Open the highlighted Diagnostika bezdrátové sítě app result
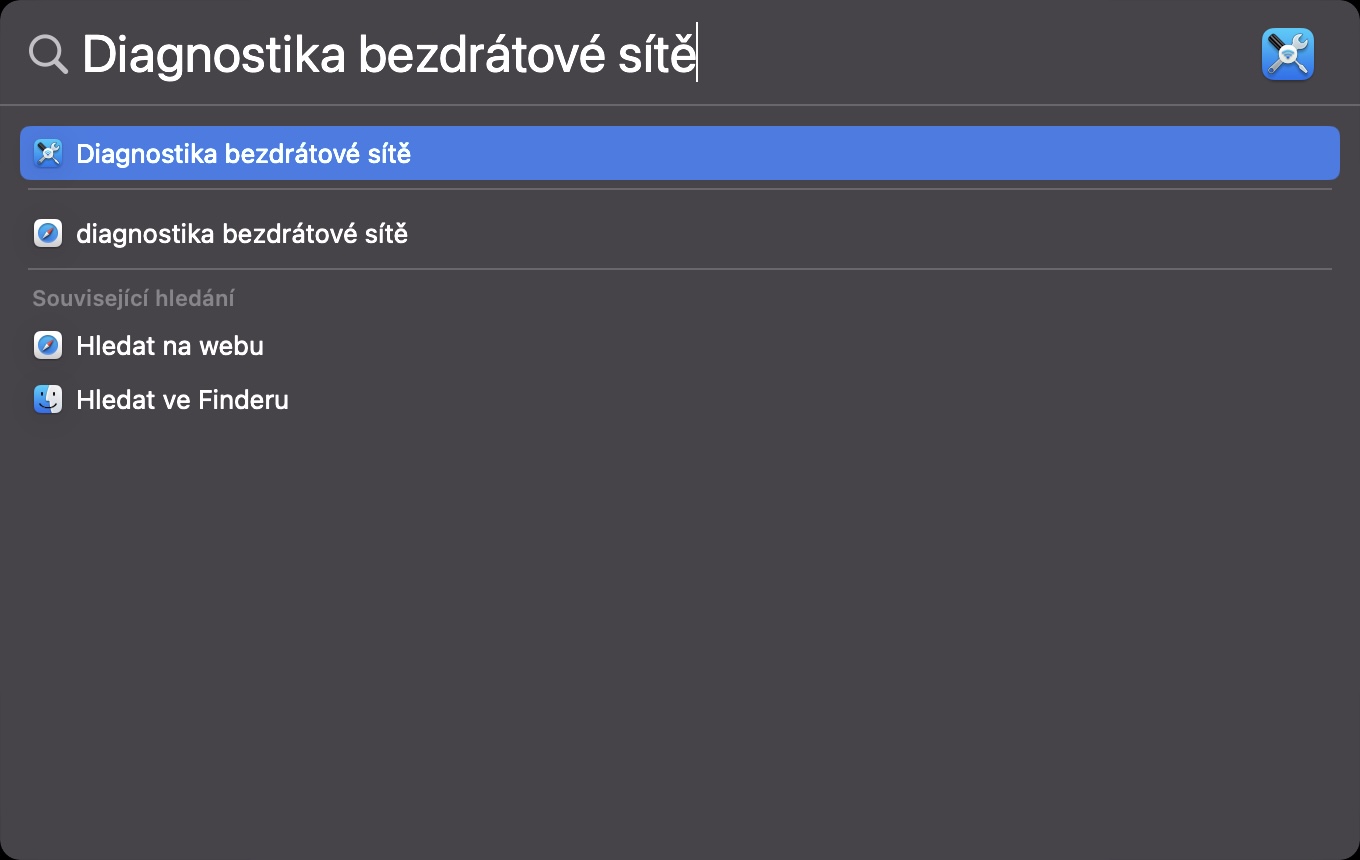Viewport: 1360px width, 860px height. pyautogui.click(x=243, y=153)
